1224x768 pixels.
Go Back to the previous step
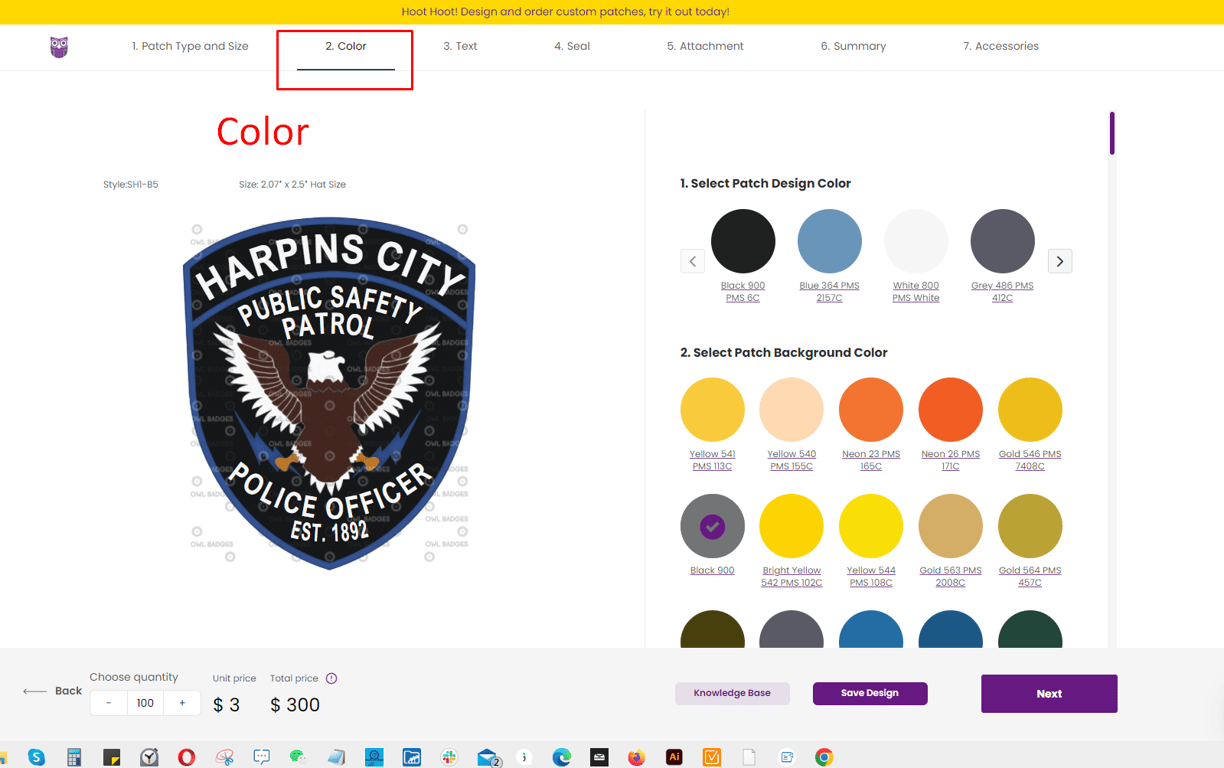click(68, 691)
